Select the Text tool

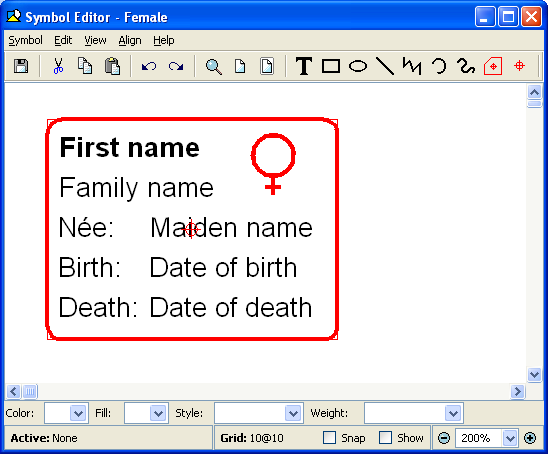(x=304, y=66)
